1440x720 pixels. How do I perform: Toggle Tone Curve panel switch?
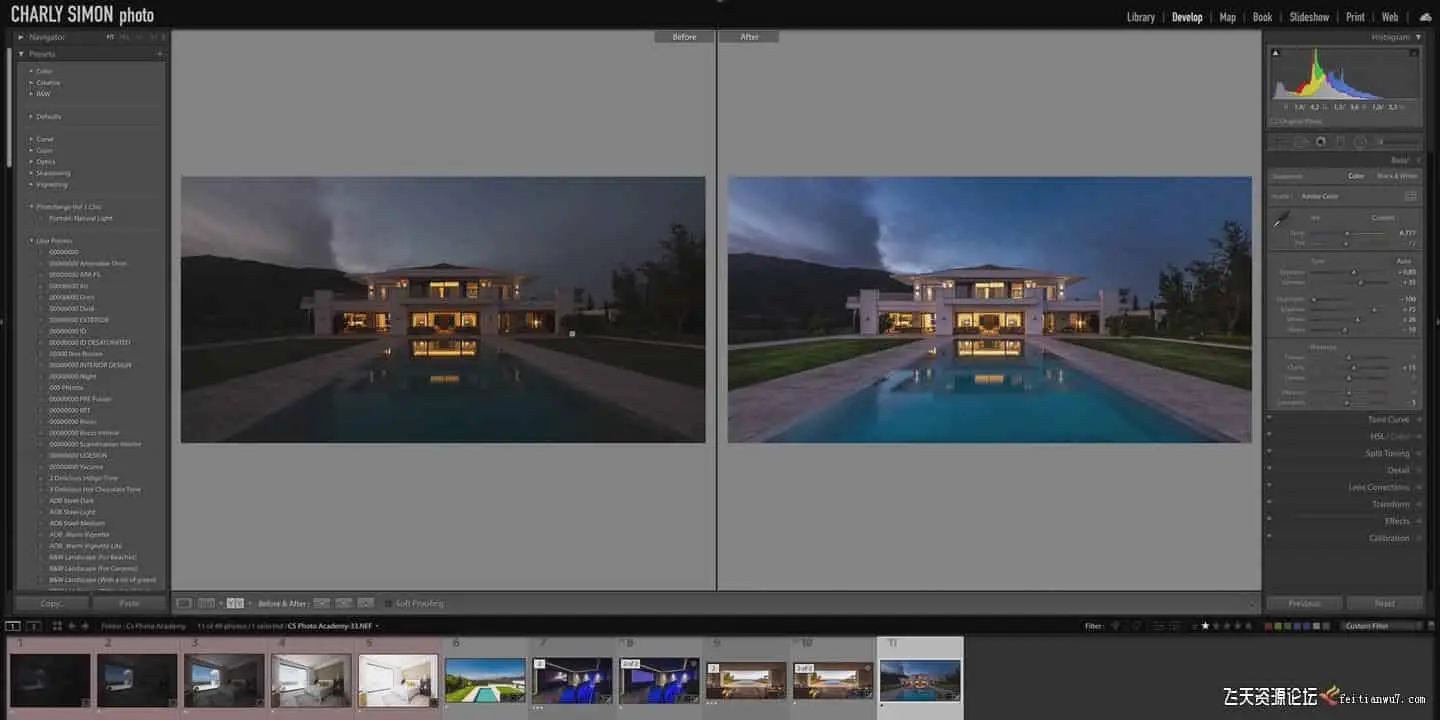click(x=1269, y=419)
